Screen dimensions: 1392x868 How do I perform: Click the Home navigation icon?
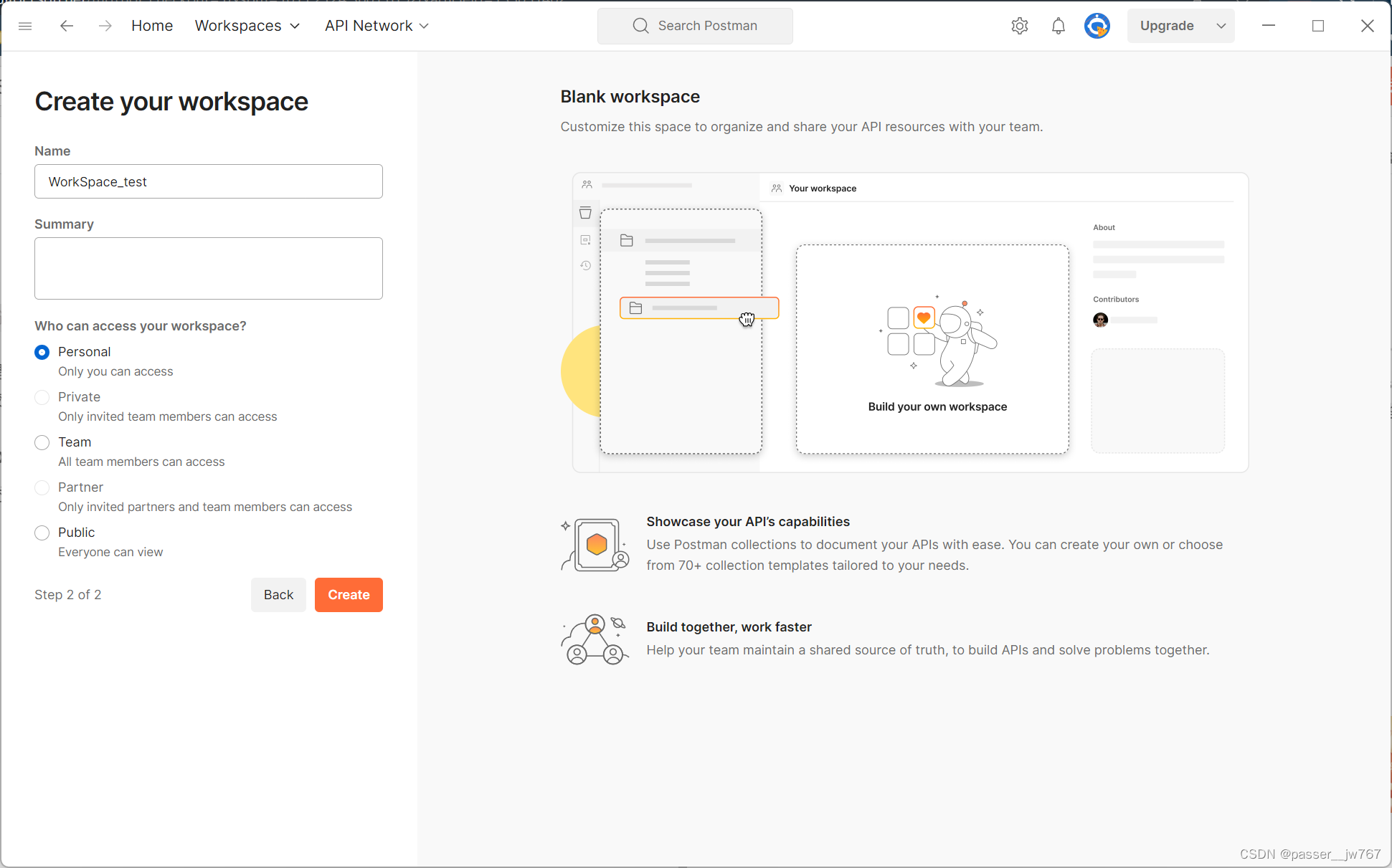pos(152,25)
